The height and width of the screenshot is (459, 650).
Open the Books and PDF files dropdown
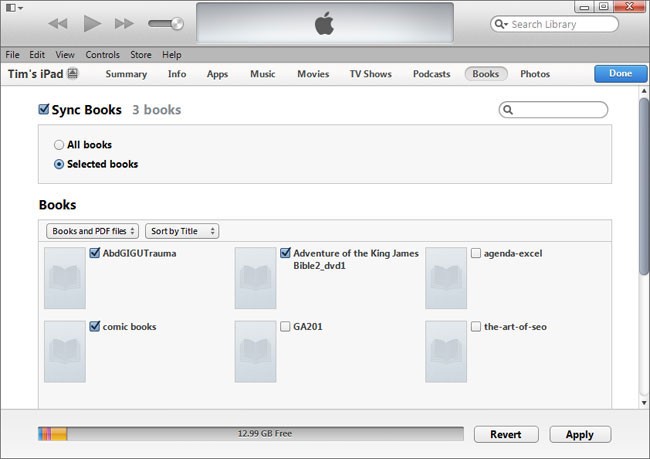point(92,231)
